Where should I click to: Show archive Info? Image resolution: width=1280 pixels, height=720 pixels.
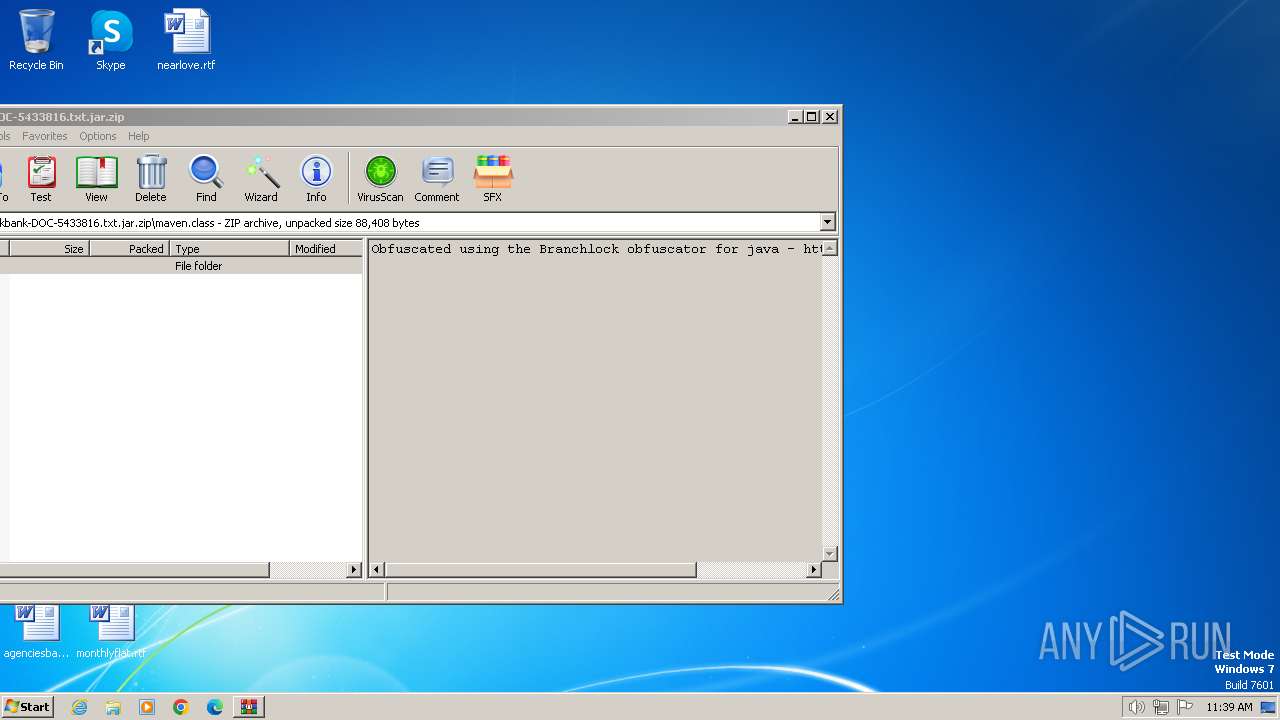point(316,179)
